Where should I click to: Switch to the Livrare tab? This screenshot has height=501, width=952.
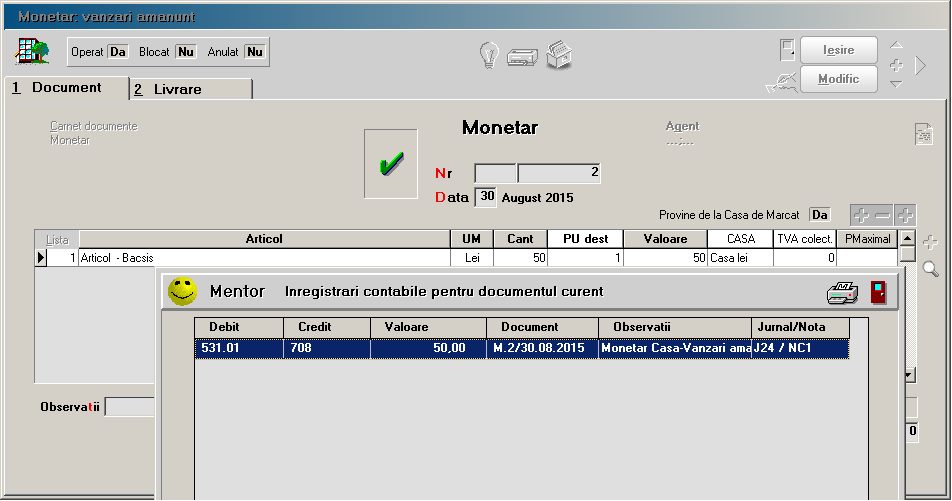(190, 90)
